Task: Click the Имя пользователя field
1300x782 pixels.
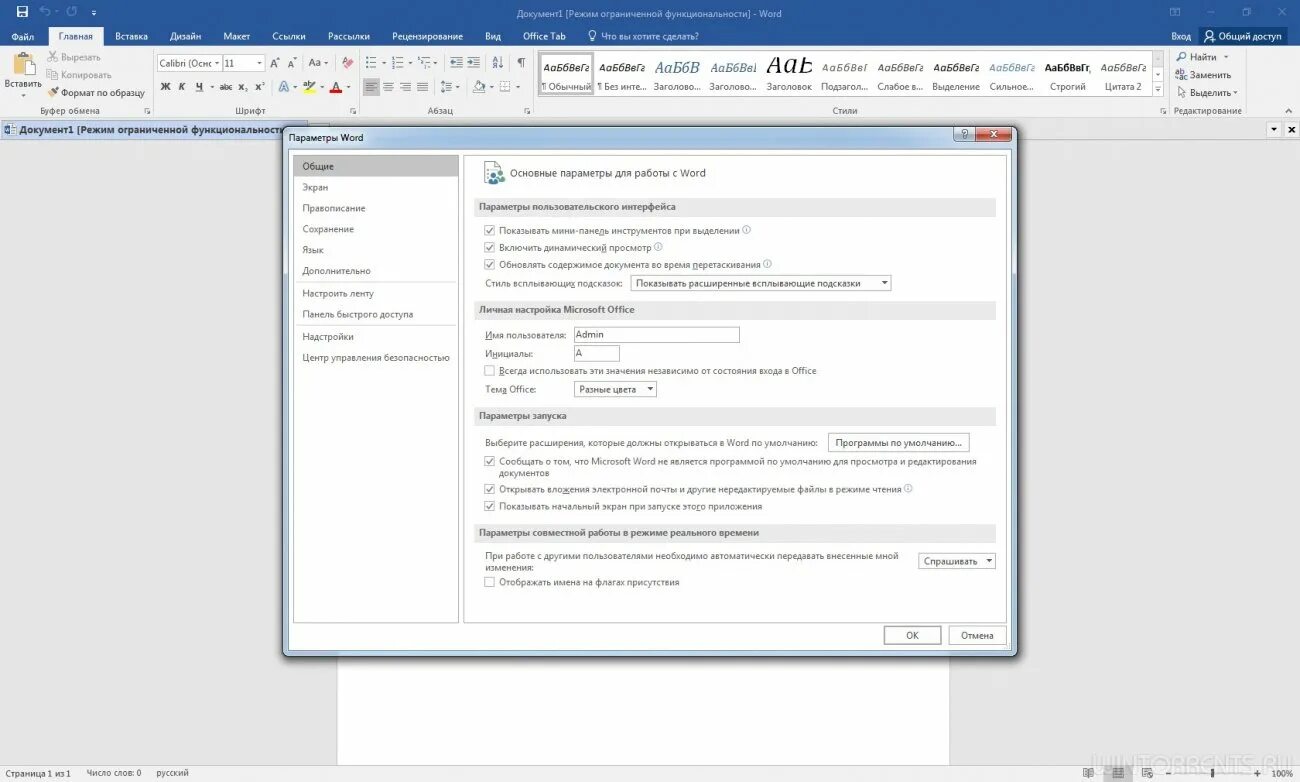Action: 657,335
